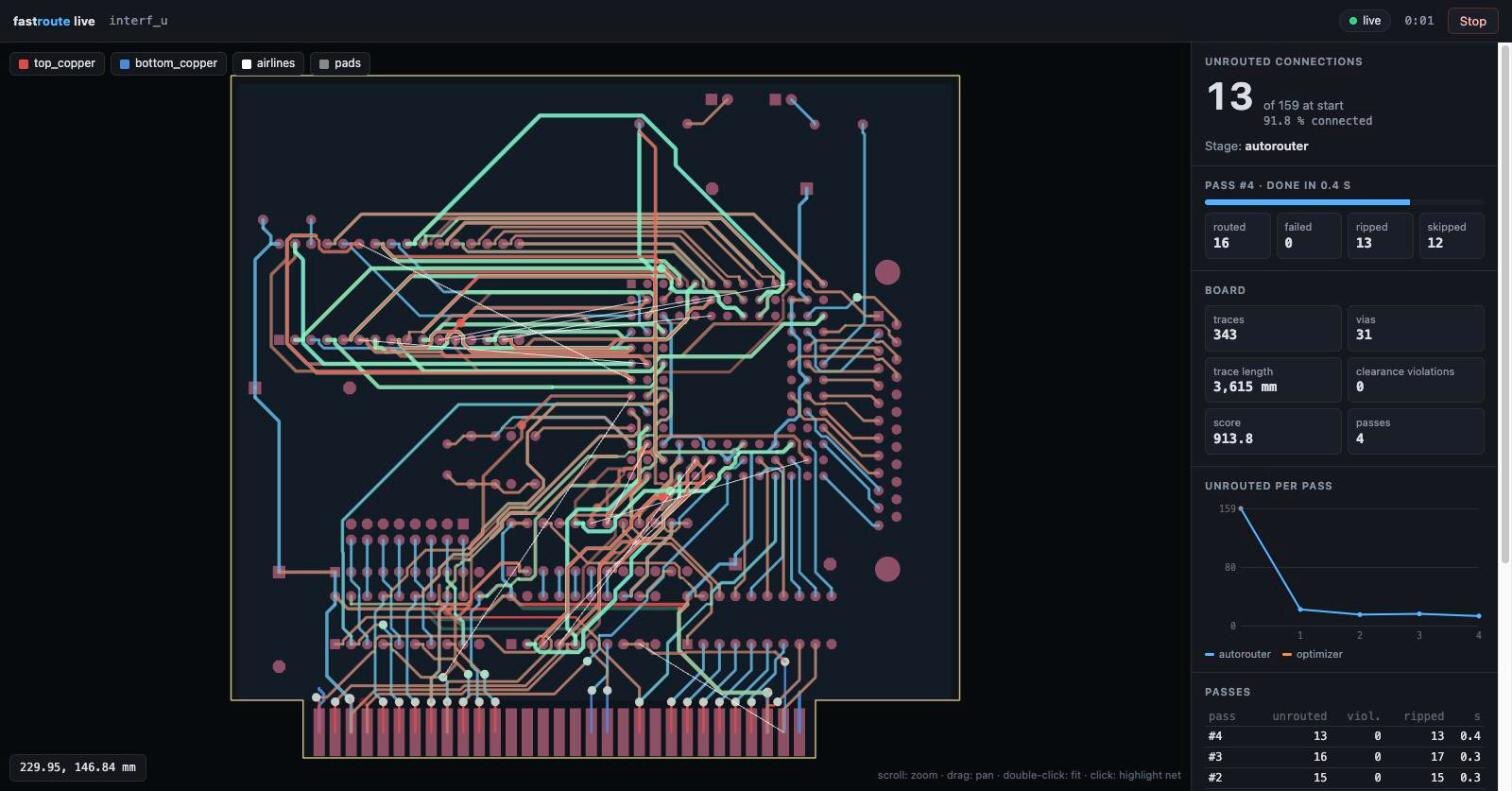Click the large mounting hole pad top right

click(x=887, y=272)
